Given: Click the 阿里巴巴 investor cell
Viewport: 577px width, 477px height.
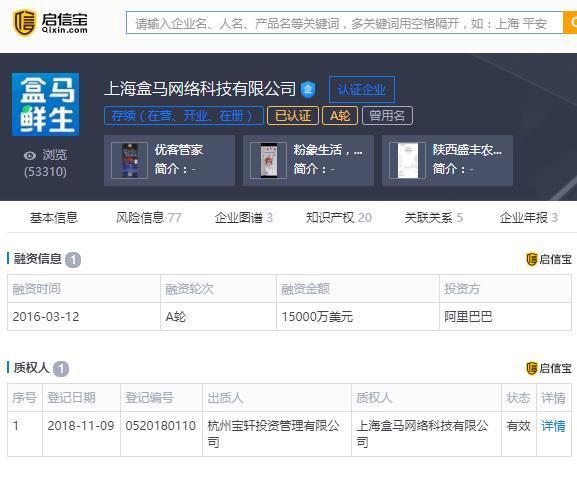Looking at the screenshot, I should (x=505, y=317).
